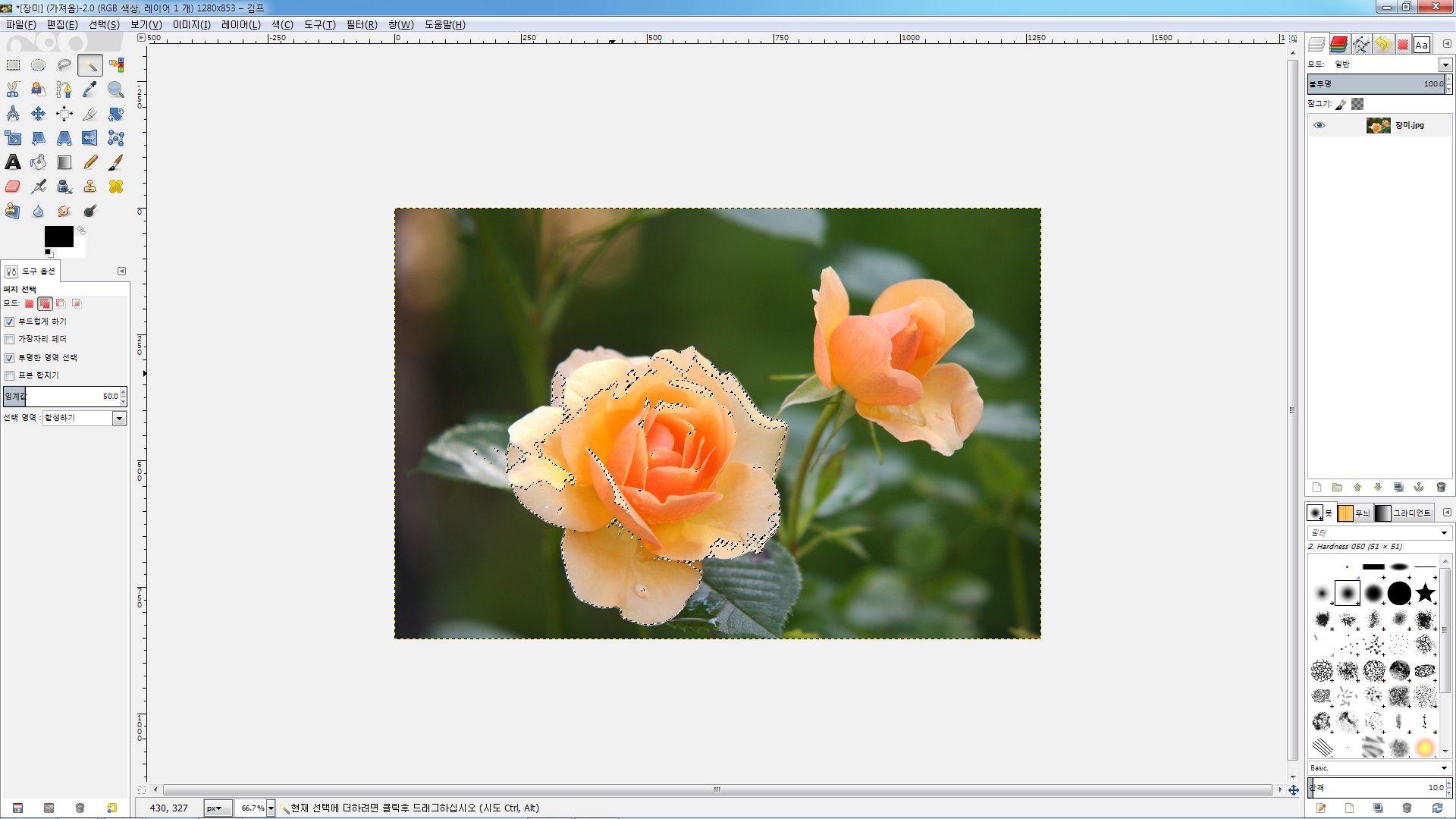Select the Eraser tool

coord(13,187)
